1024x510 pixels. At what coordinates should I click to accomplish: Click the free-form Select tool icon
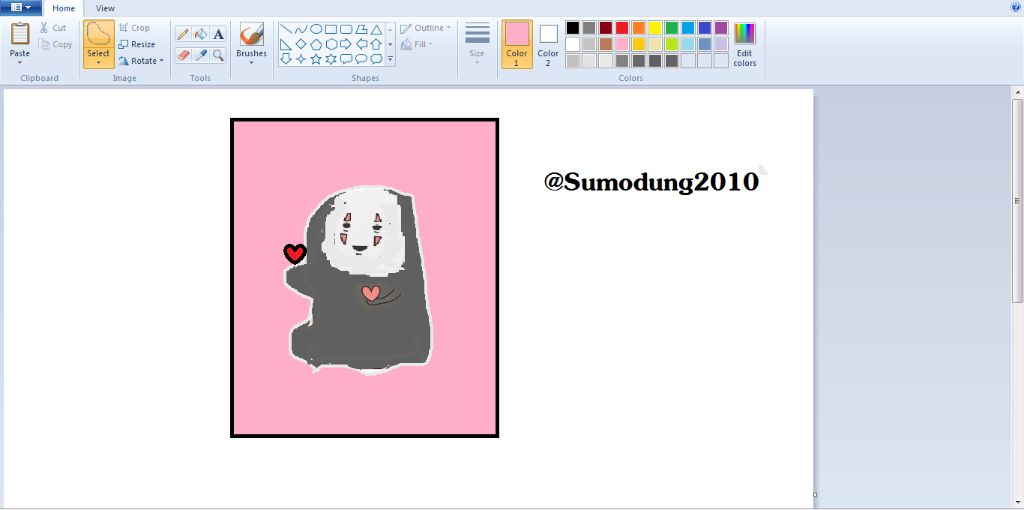pyautogui.click(x=99, y=34)
